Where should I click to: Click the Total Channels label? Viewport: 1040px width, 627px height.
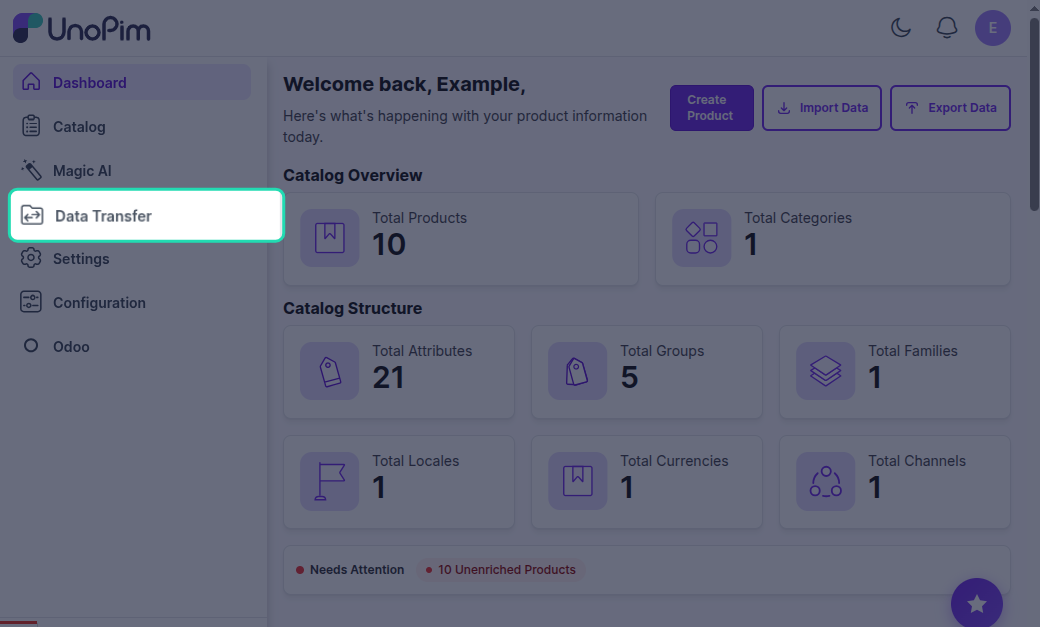tap(917, 460)
